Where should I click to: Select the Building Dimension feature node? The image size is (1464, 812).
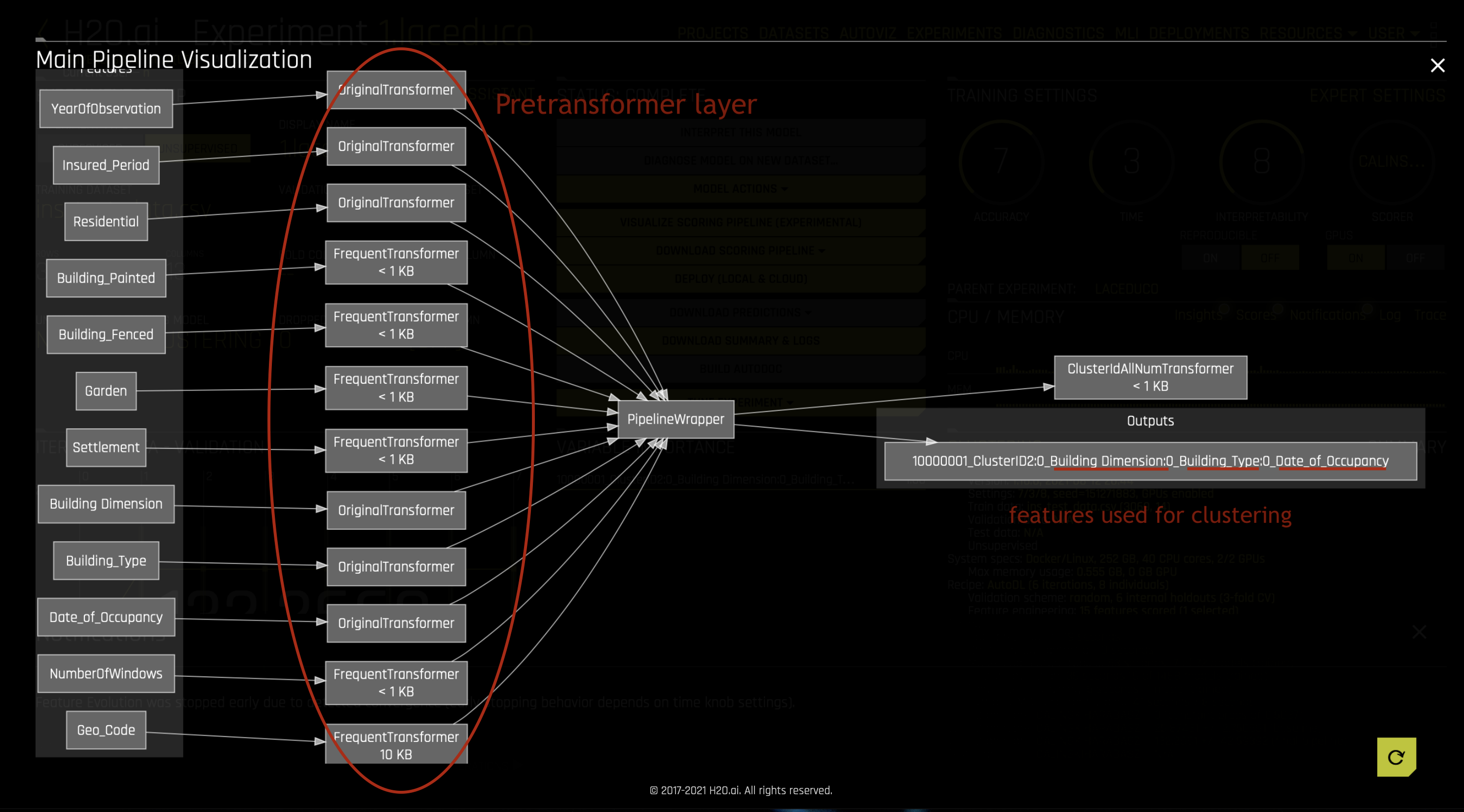(106, 504)
